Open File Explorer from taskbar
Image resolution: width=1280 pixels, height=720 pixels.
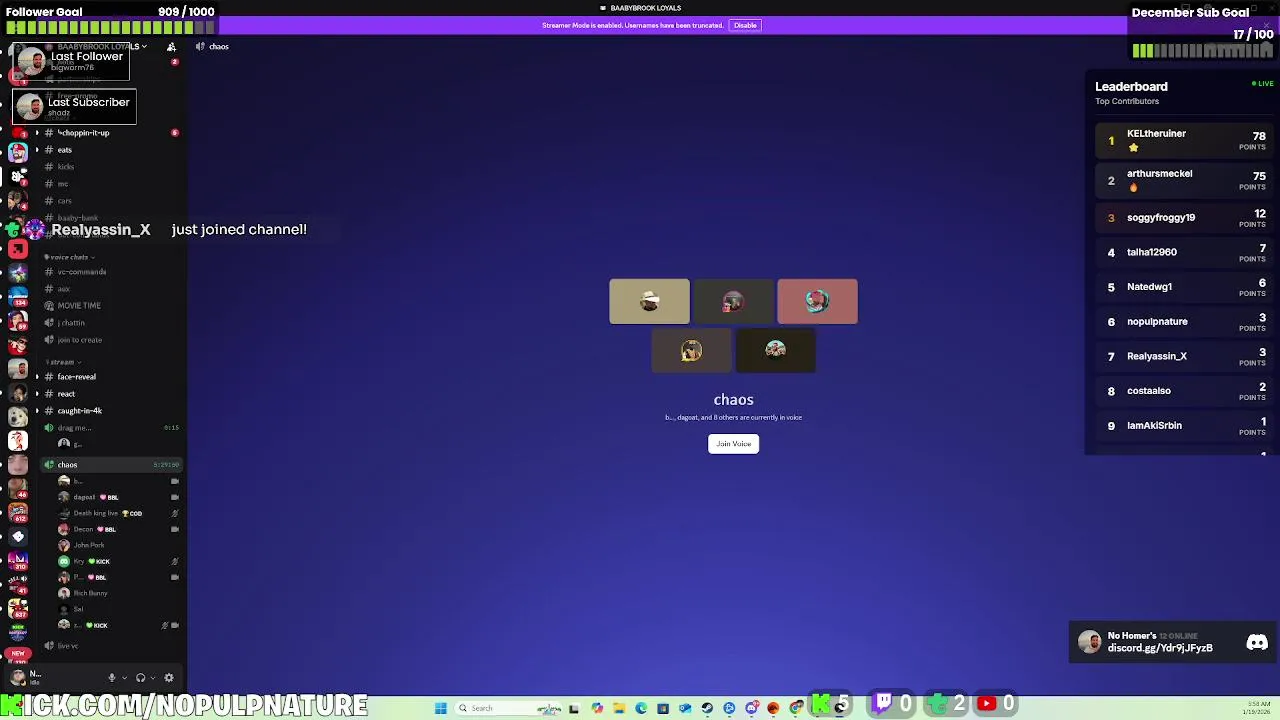(619, 708)
